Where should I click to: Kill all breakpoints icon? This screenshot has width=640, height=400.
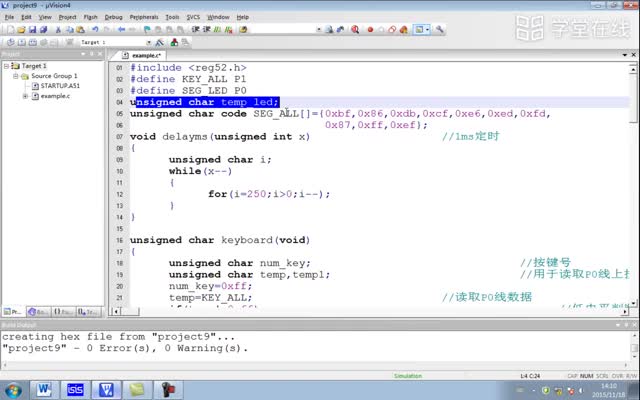(404, 29)
